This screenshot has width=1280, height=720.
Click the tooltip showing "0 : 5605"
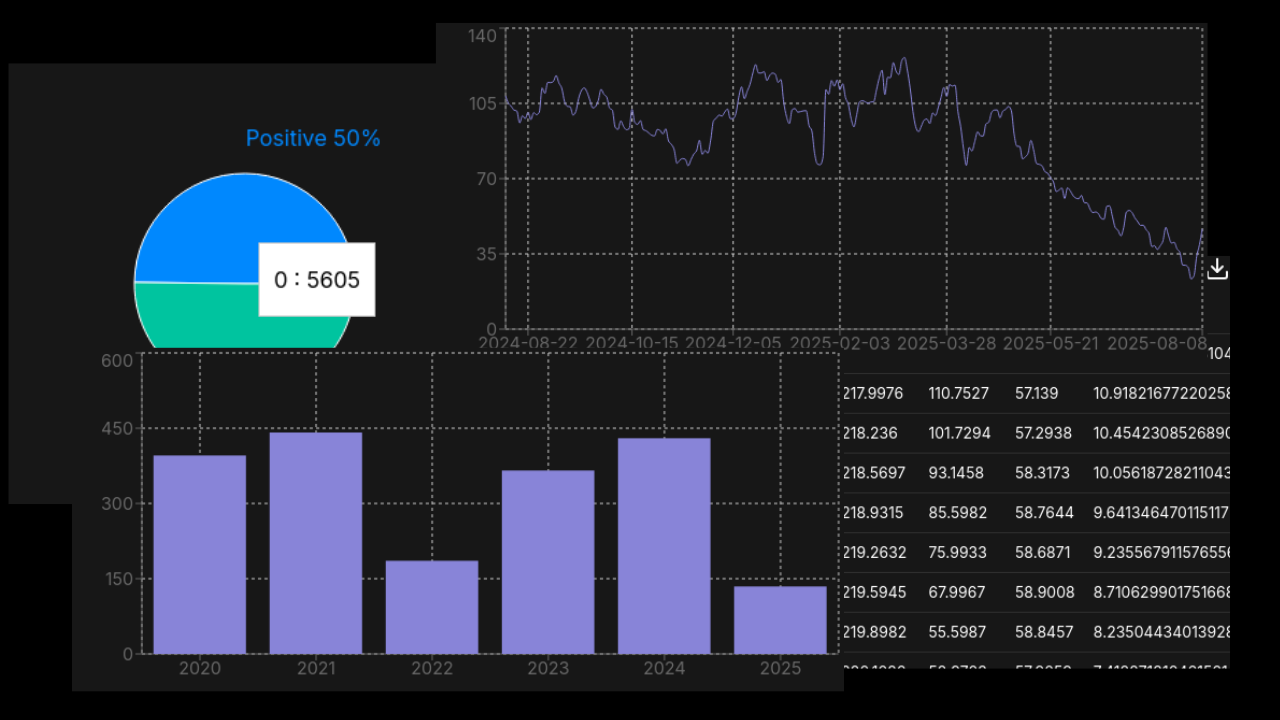[x=317, y=280]
